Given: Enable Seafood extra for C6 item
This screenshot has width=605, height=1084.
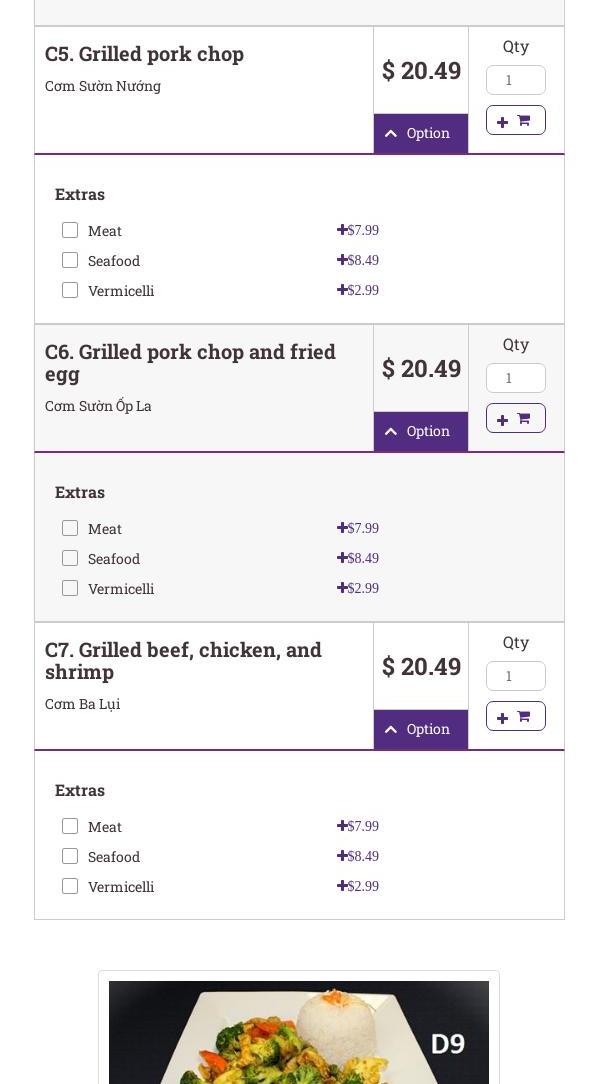Looking at the screenshot, I should coord(70,558).
